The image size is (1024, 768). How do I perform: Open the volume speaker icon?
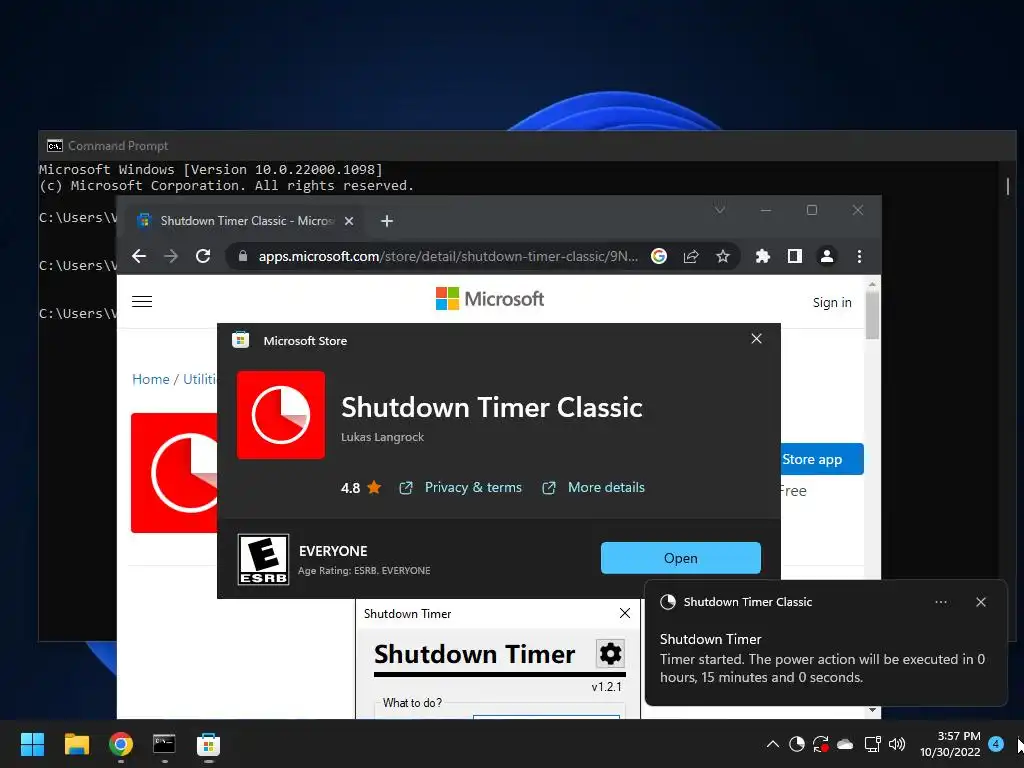(897, 744)
